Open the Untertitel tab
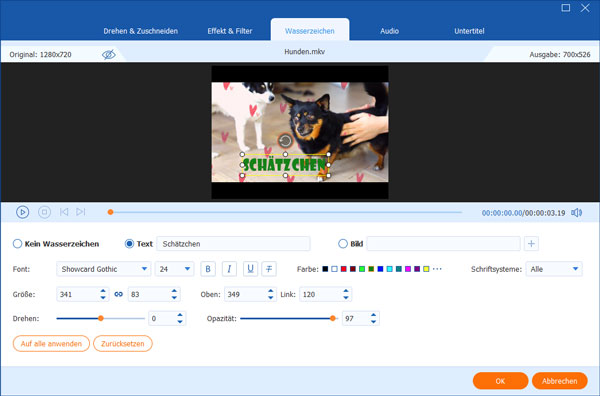The height and width of the screenshot is (396, 600). click(469, 31)
